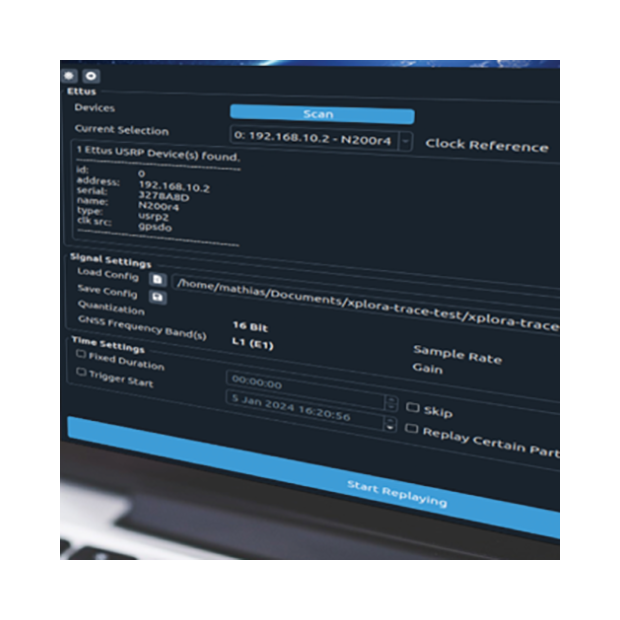620x620 pixels.
Task: Enable the Trigger Start checkbox
Action: point(81,373)
